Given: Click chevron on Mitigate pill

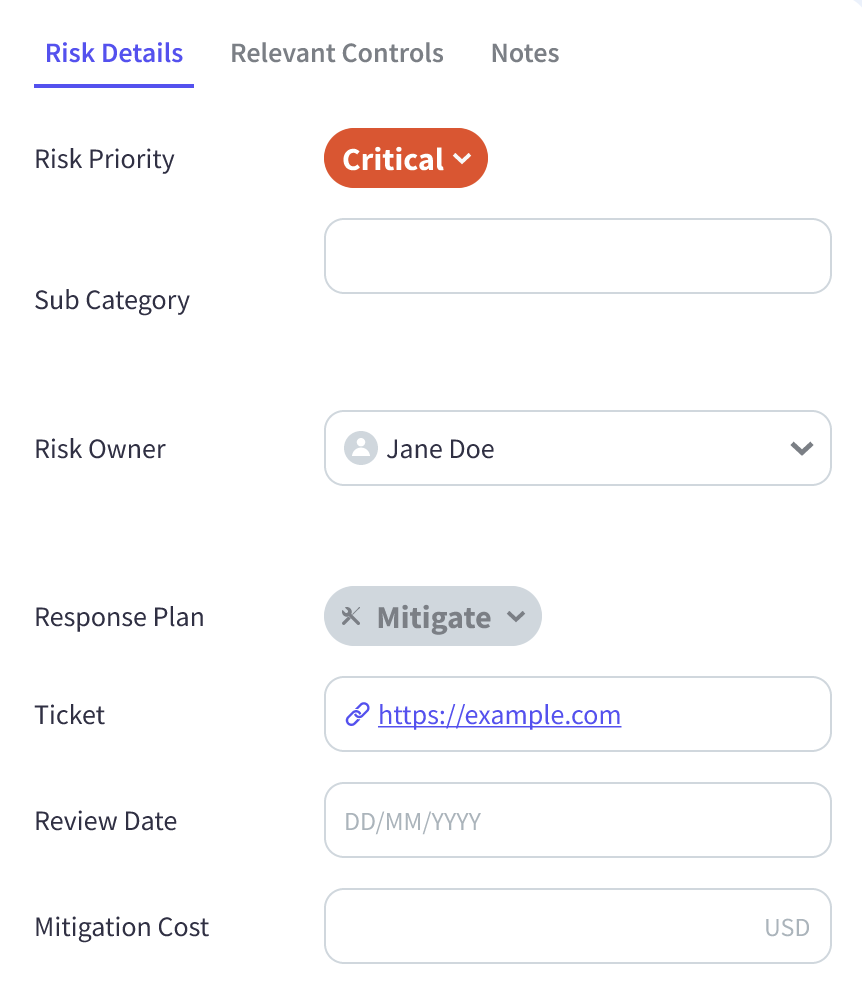Looking at the screenshot, I should click(x=516, y=617).
